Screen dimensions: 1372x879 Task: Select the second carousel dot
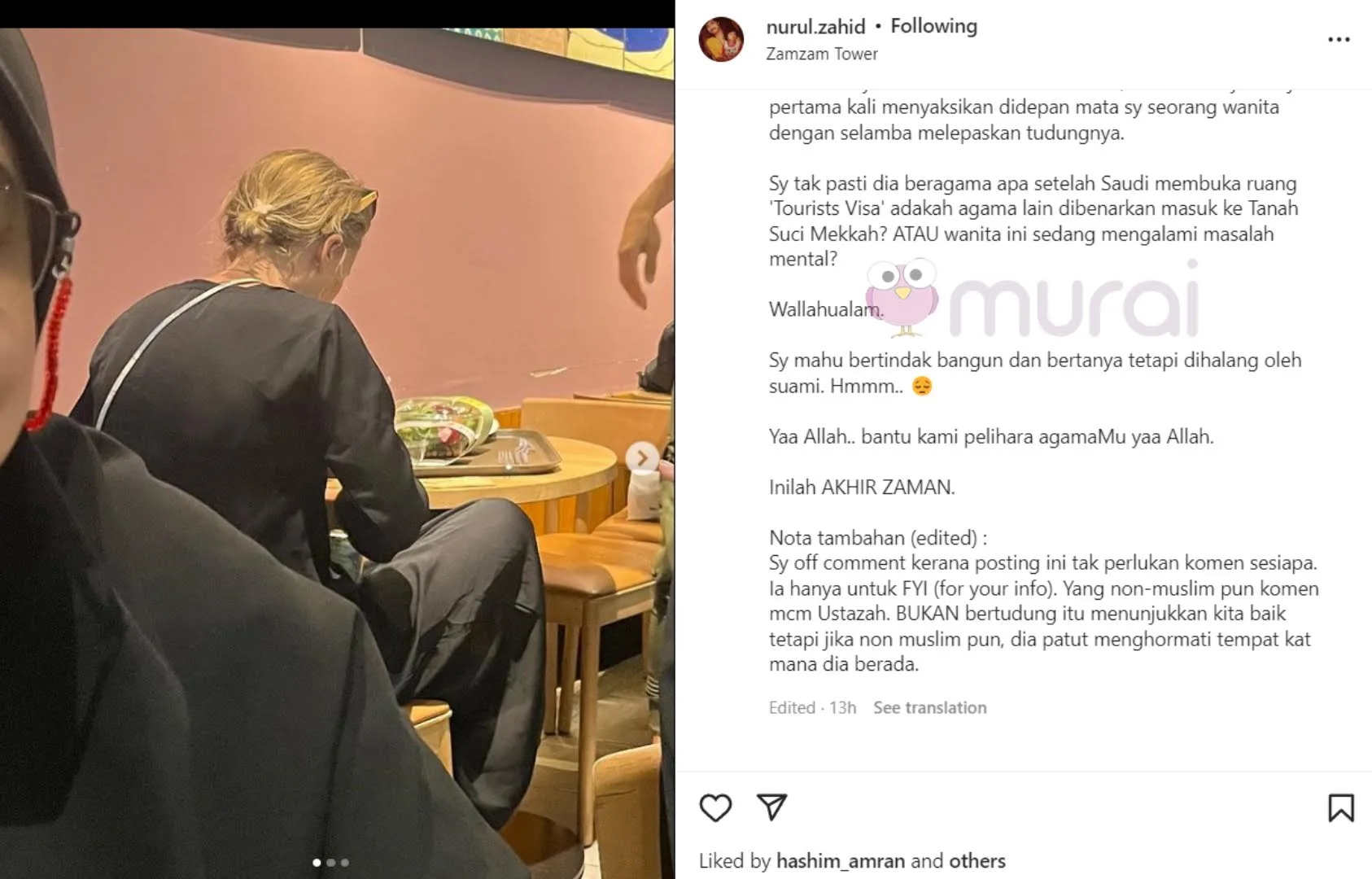point(330,863)
